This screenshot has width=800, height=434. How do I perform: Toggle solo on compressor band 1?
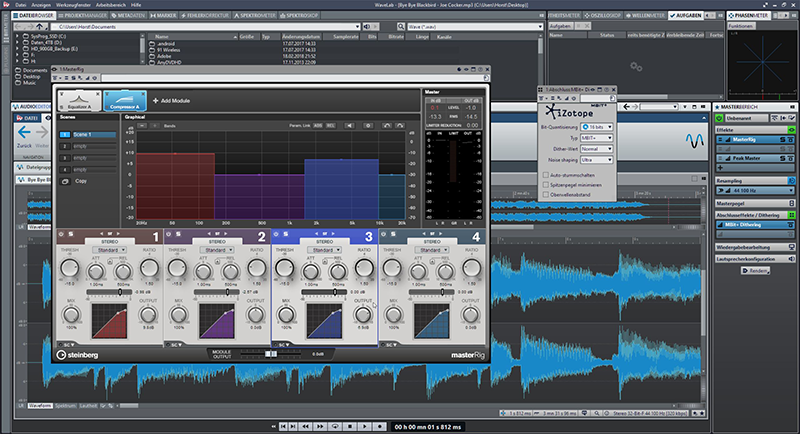click(71, 234)
